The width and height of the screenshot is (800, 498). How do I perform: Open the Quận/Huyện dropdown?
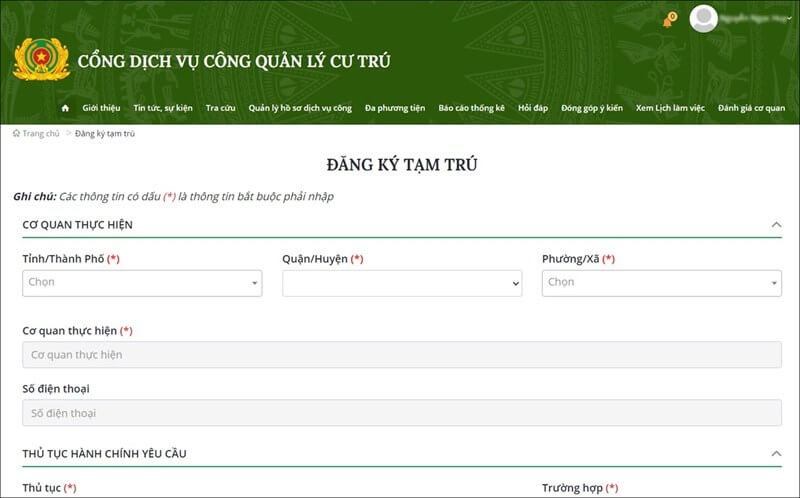click(402, 283)
